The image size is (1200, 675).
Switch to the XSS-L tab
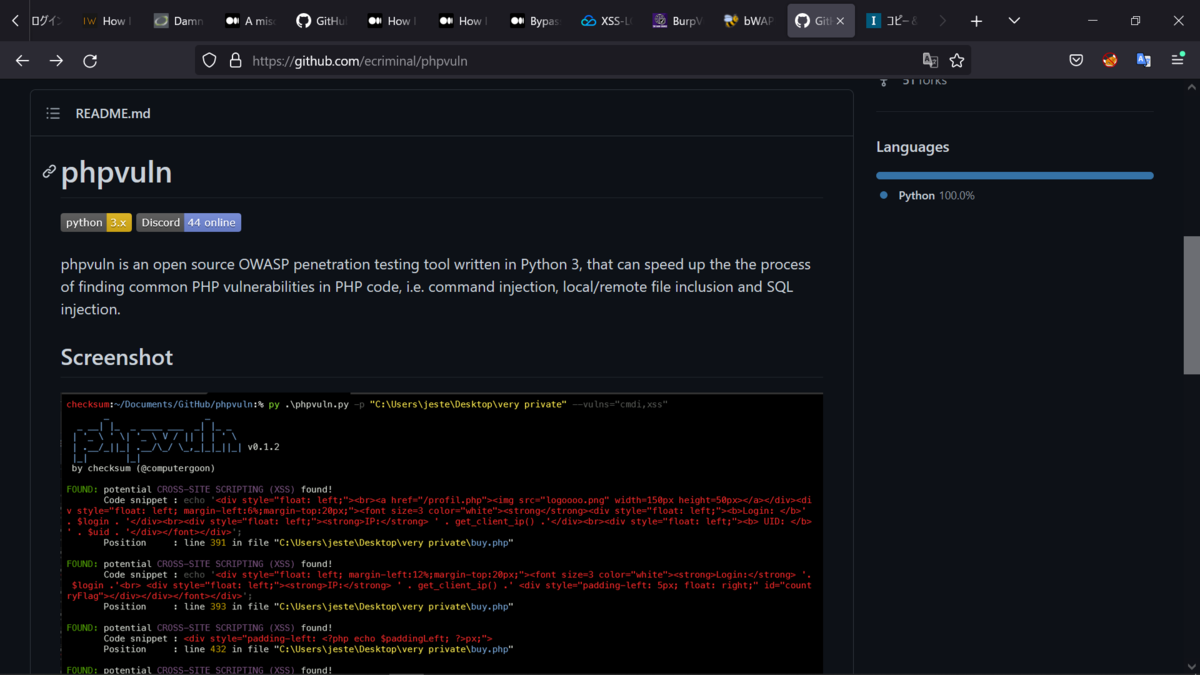pos(607,21)
